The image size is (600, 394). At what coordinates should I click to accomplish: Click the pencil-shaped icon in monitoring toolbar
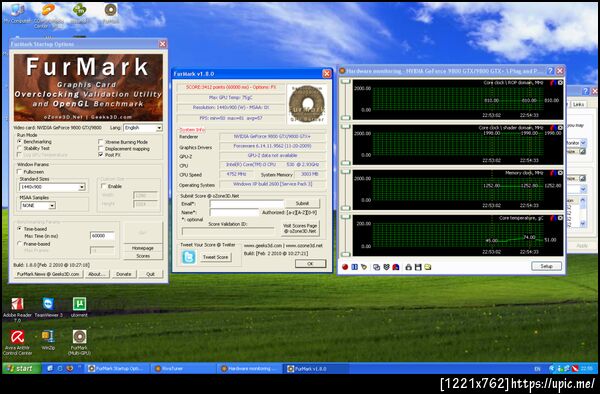(364, 267)
